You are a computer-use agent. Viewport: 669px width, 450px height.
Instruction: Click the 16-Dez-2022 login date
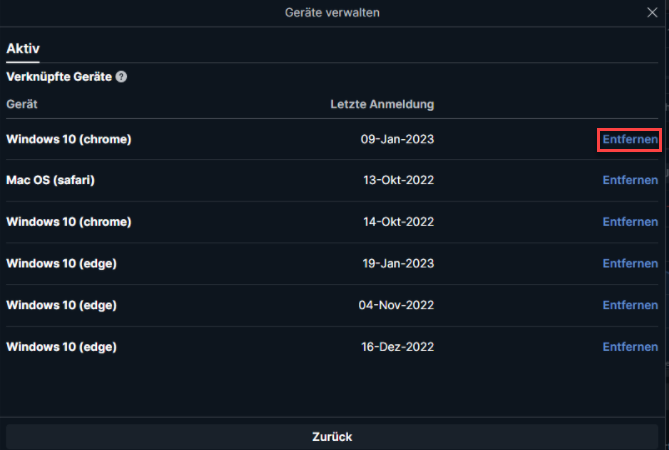pos(398,347)
